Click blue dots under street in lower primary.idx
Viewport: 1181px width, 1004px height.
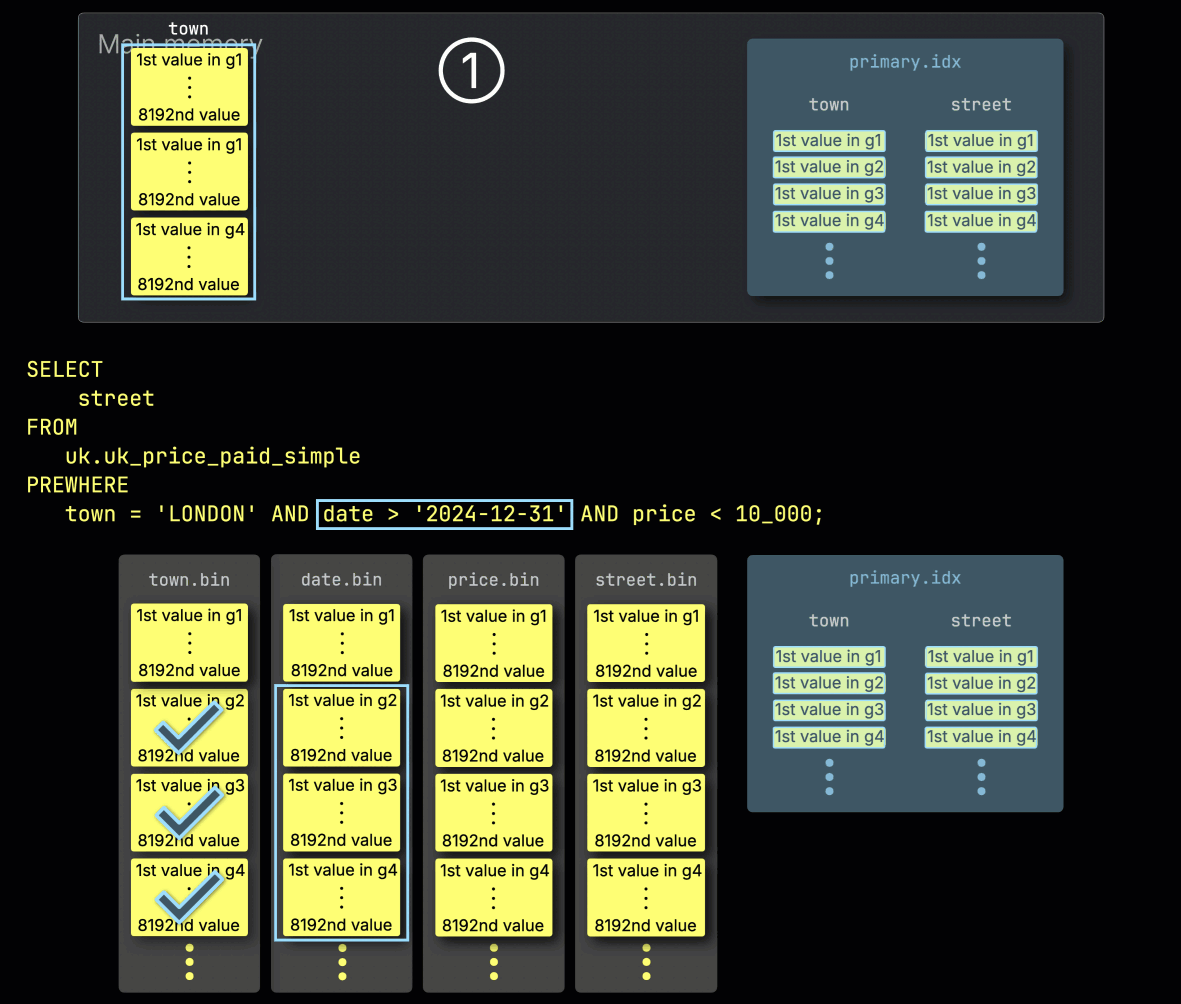(981, 776)
